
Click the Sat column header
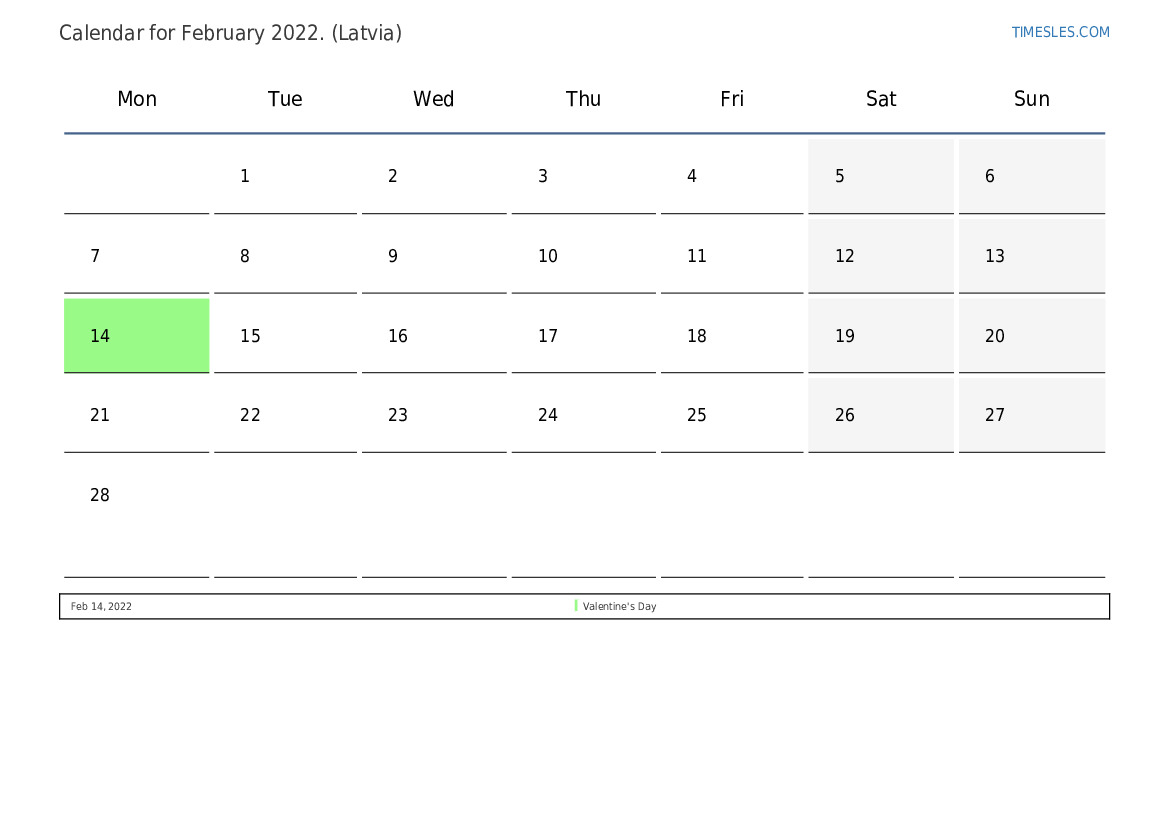coord(881,99)
